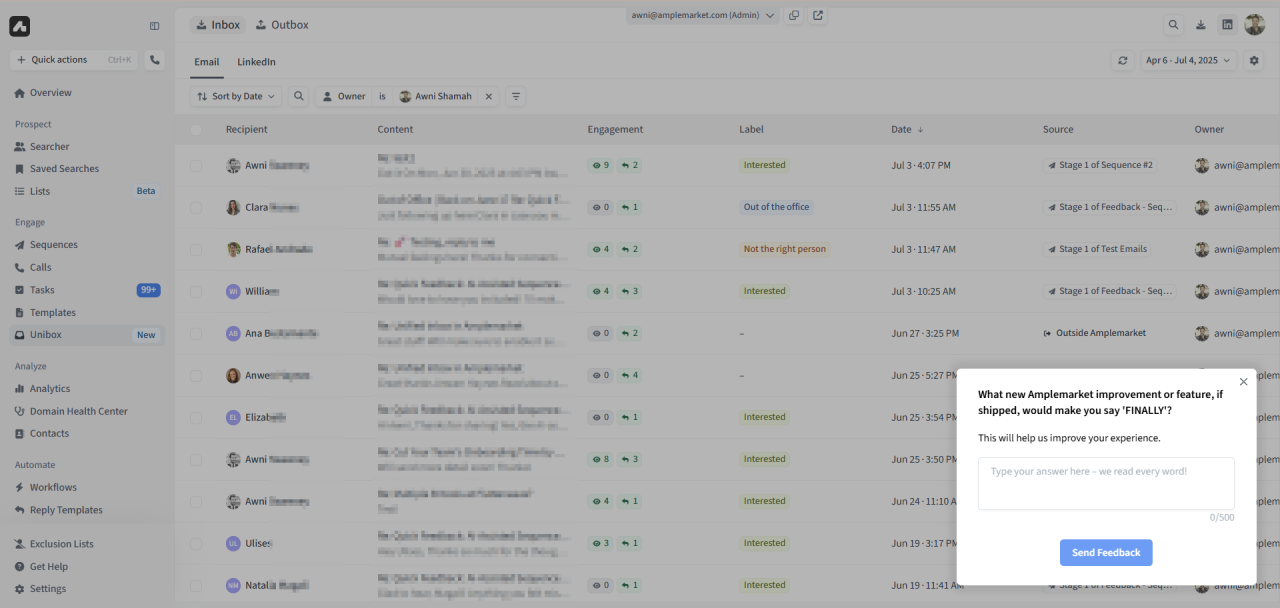Open the search icon beside Sort by Date

point(298,96)
